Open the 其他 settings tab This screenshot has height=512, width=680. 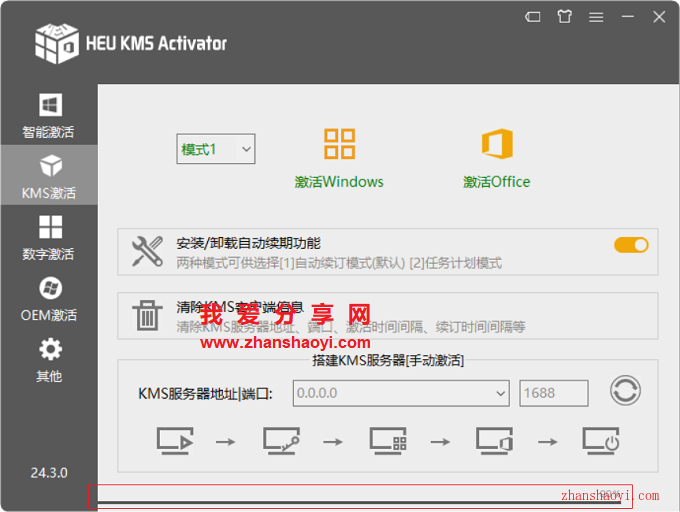(49, 360)
